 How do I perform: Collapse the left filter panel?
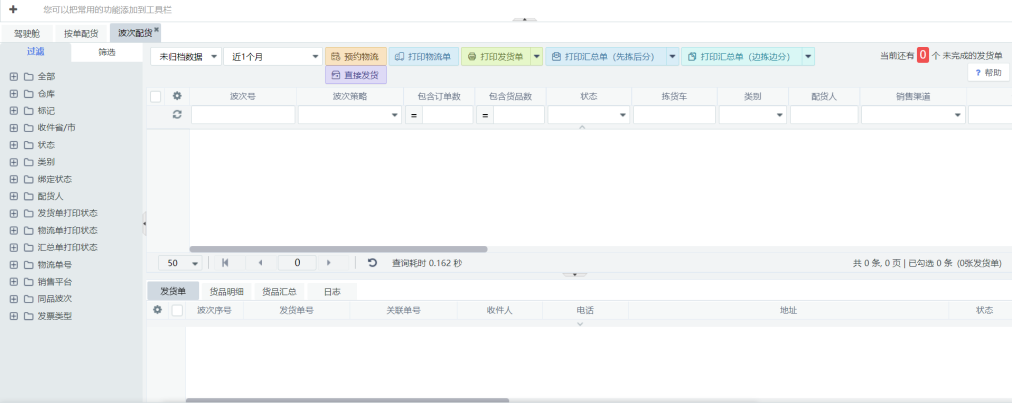point(144,223)
